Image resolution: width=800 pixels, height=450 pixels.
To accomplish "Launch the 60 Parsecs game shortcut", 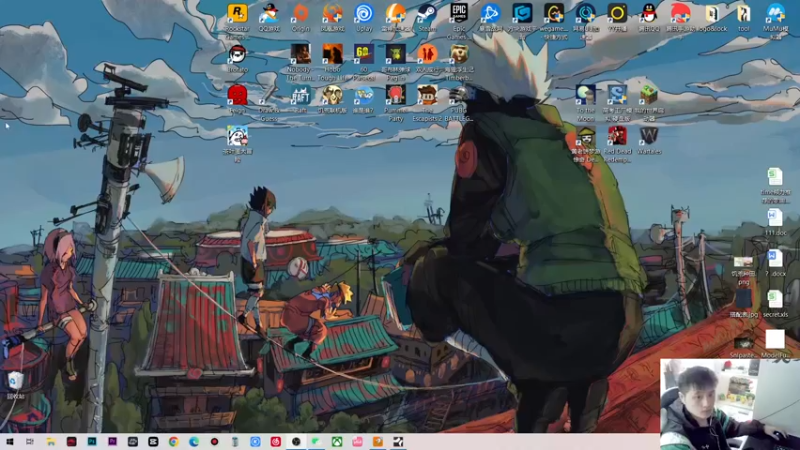I will tap(364, 54).
